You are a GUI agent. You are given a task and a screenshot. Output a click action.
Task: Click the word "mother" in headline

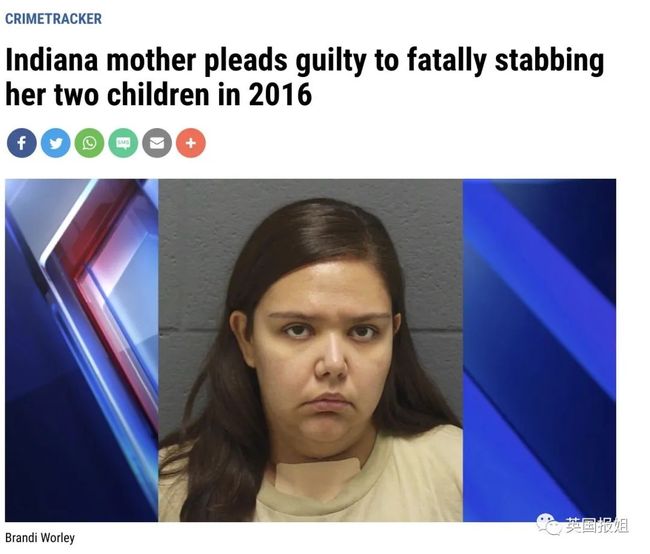151,60
